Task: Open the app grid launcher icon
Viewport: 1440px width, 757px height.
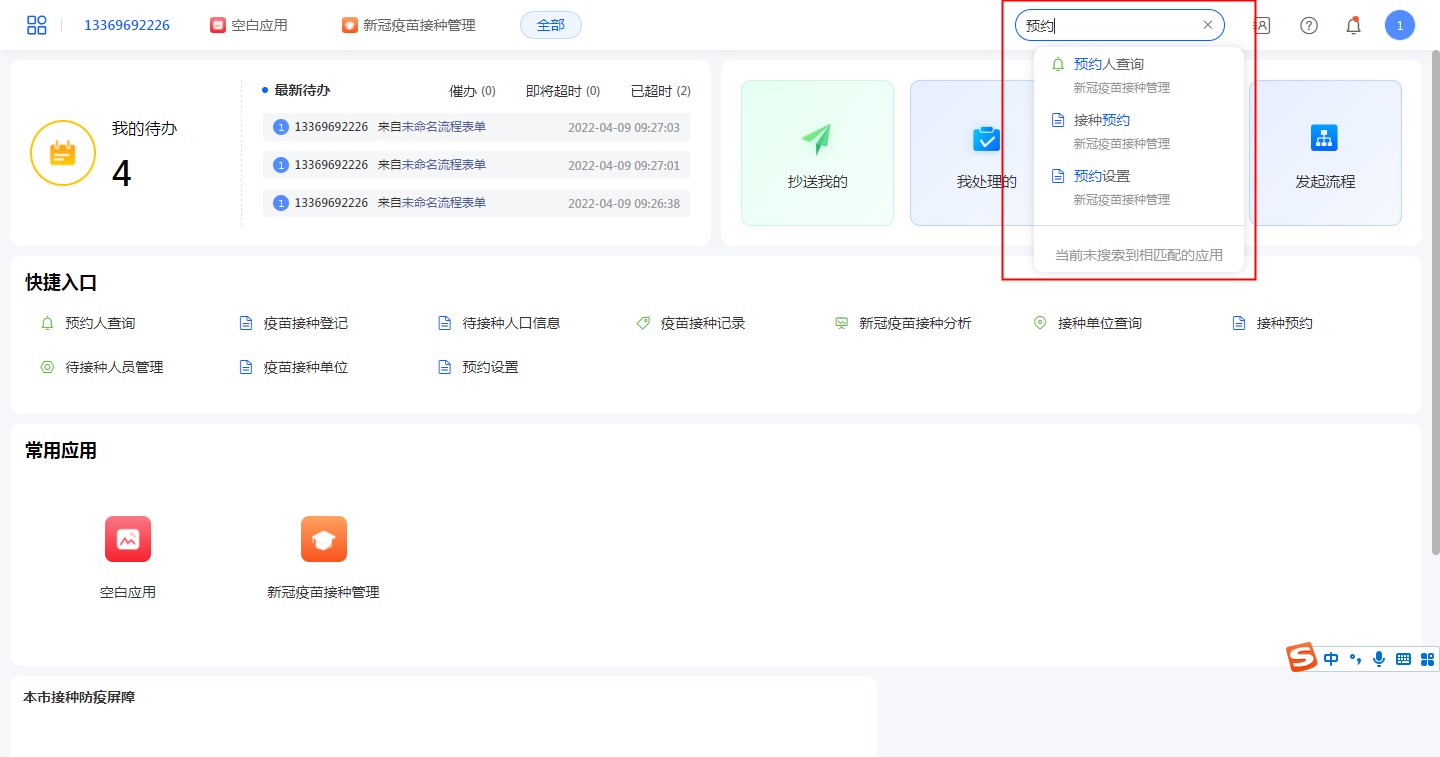Action: (37, 25)
